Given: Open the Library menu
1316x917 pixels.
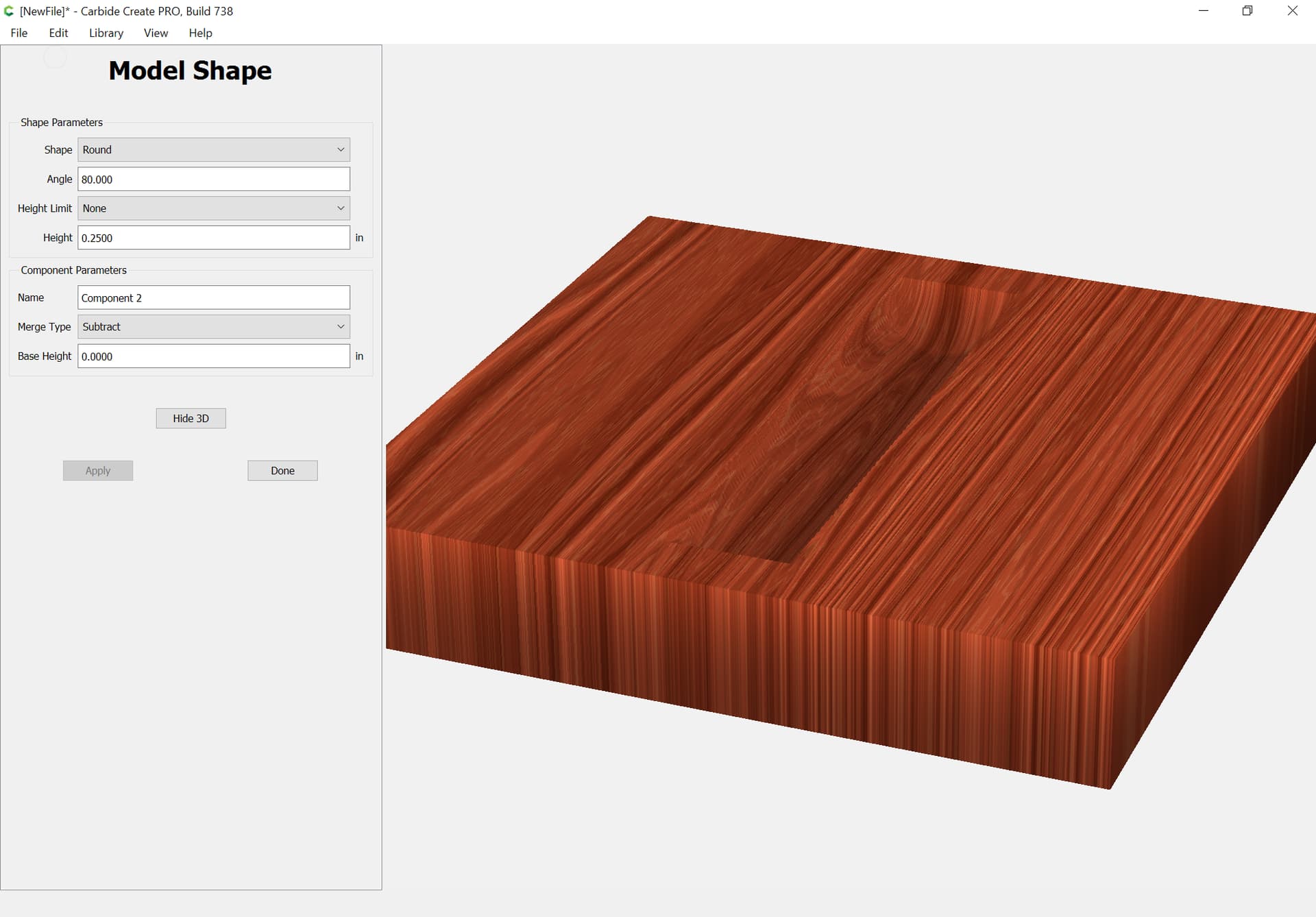Looking at the screenshot, I should point(106,33).
